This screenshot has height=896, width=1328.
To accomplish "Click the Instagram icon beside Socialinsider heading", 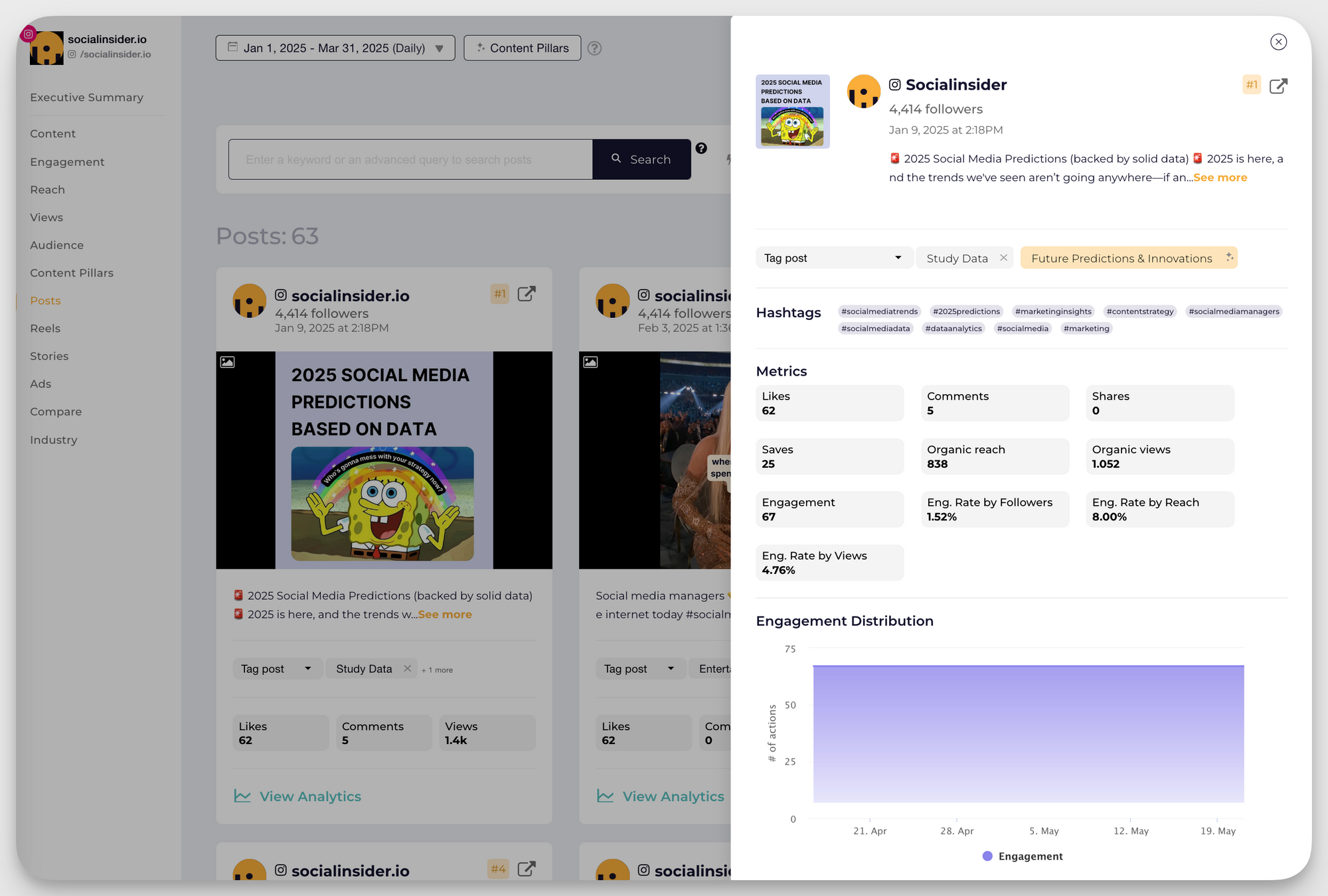I will [x=895, y=85].
